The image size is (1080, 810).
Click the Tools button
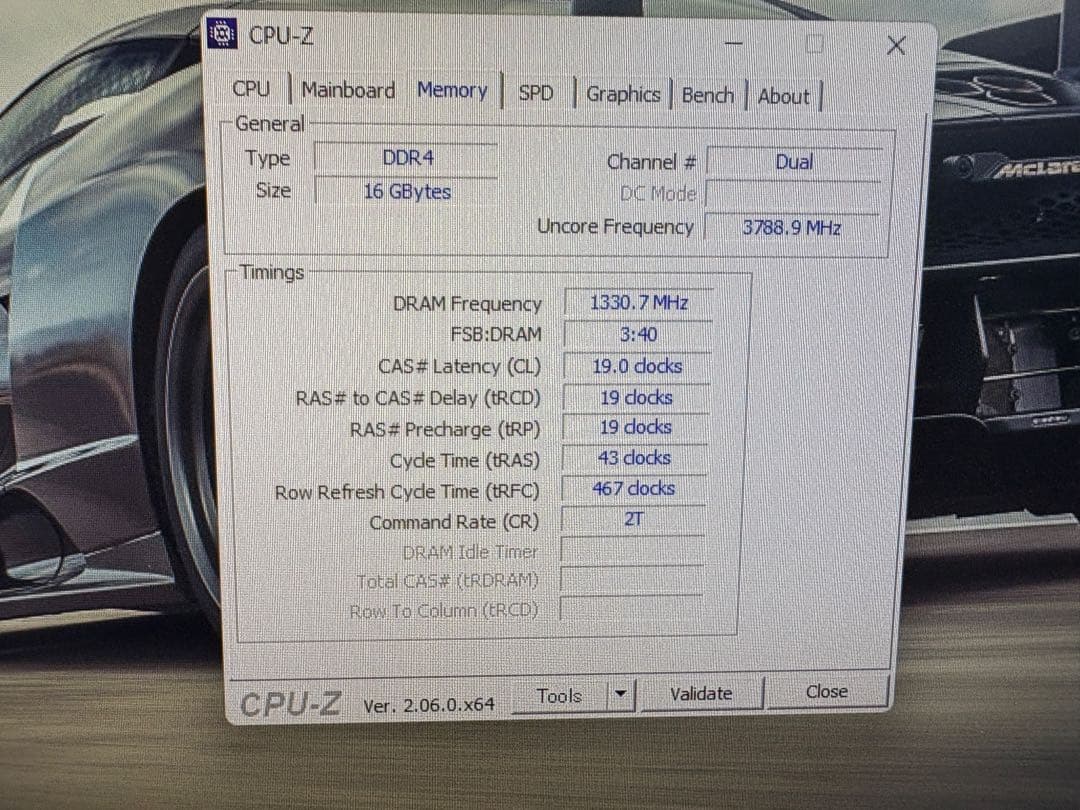560,695
